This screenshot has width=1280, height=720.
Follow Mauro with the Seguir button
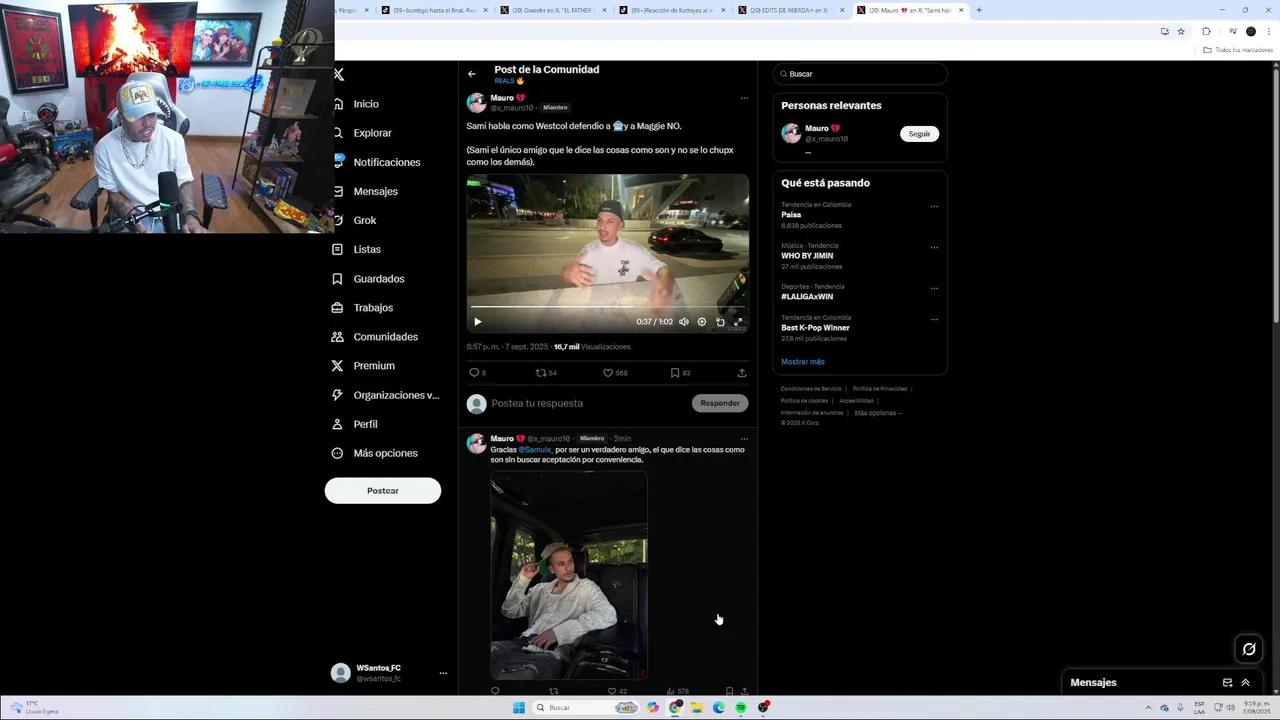coord(919,134)
